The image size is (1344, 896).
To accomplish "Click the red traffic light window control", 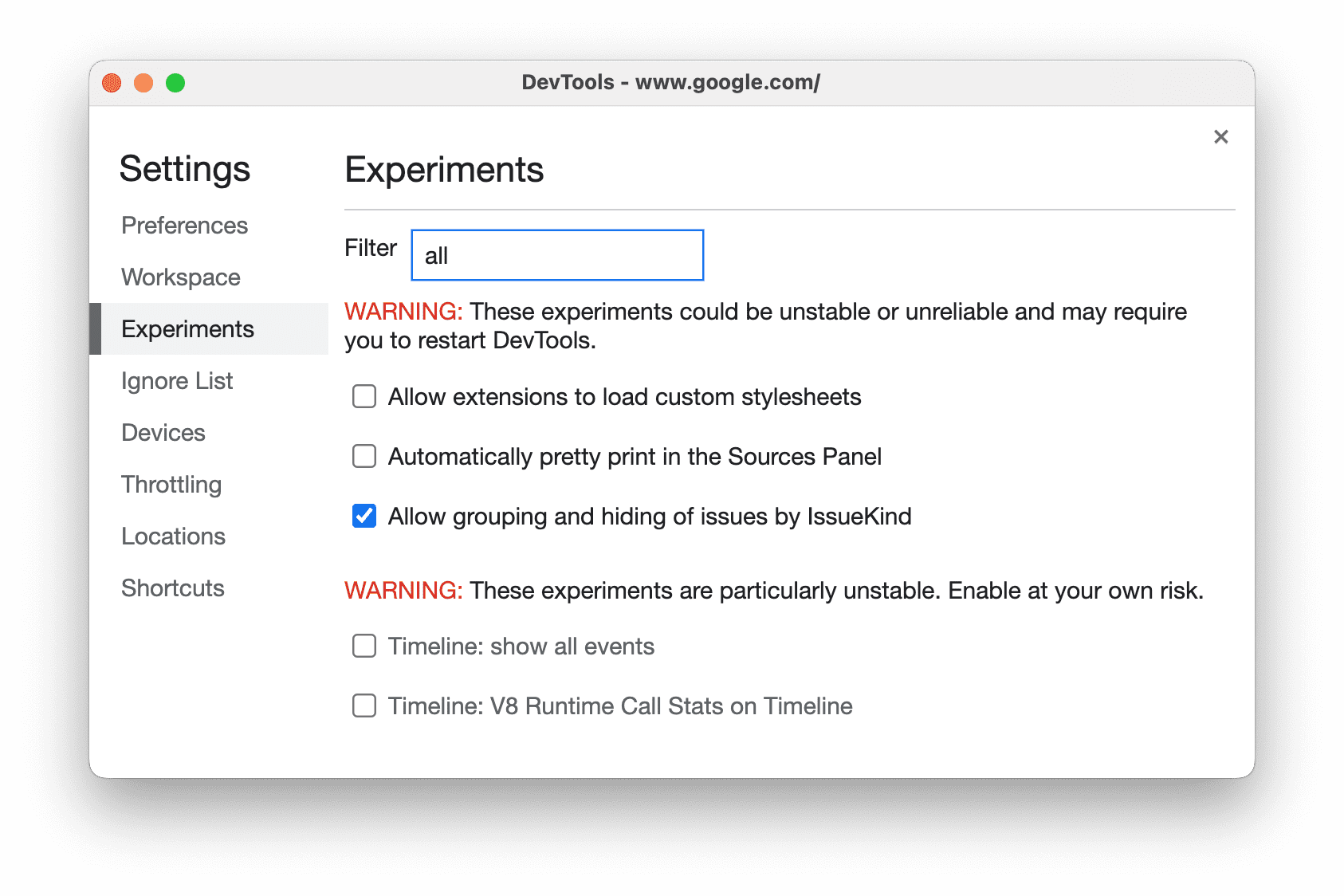I will (111, 82).
